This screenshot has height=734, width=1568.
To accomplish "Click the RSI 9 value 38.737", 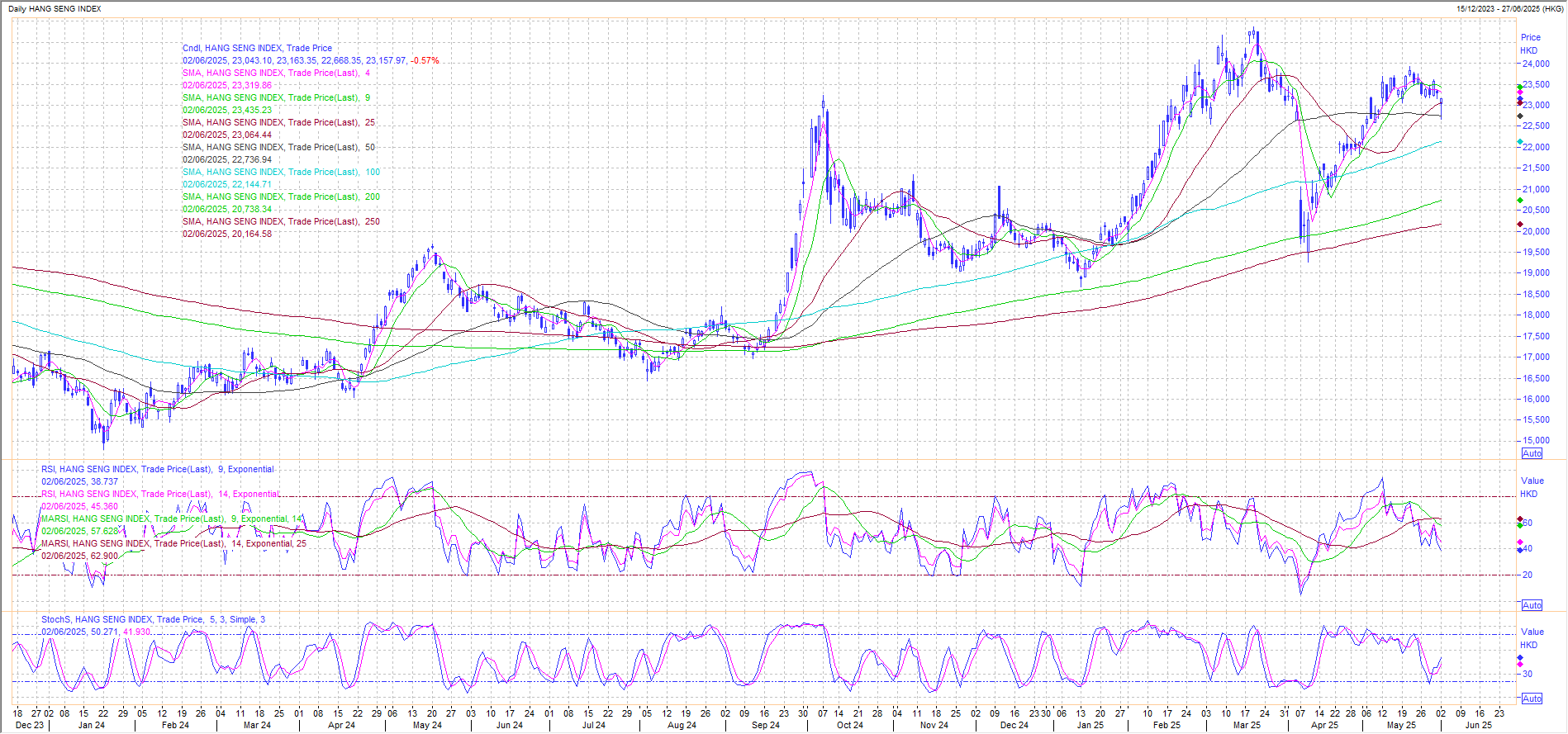I will [79, 481].
